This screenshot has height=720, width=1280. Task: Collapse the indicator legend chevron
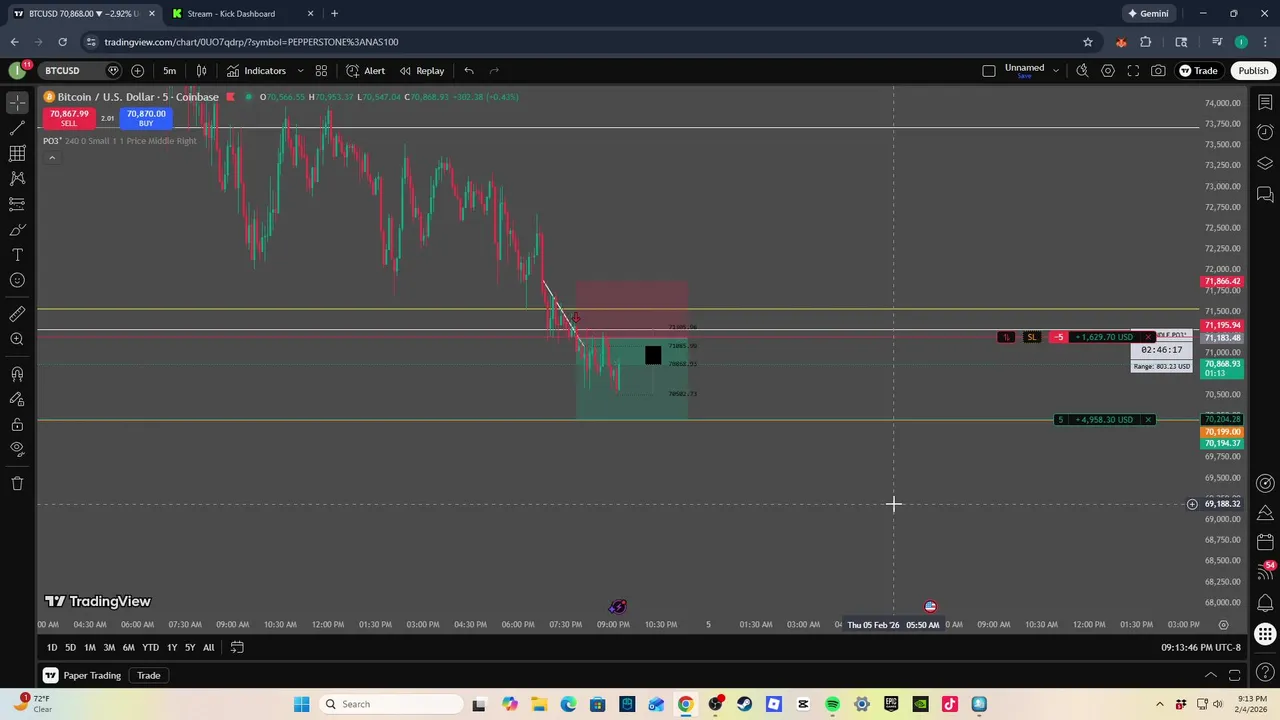pos(52,157)
